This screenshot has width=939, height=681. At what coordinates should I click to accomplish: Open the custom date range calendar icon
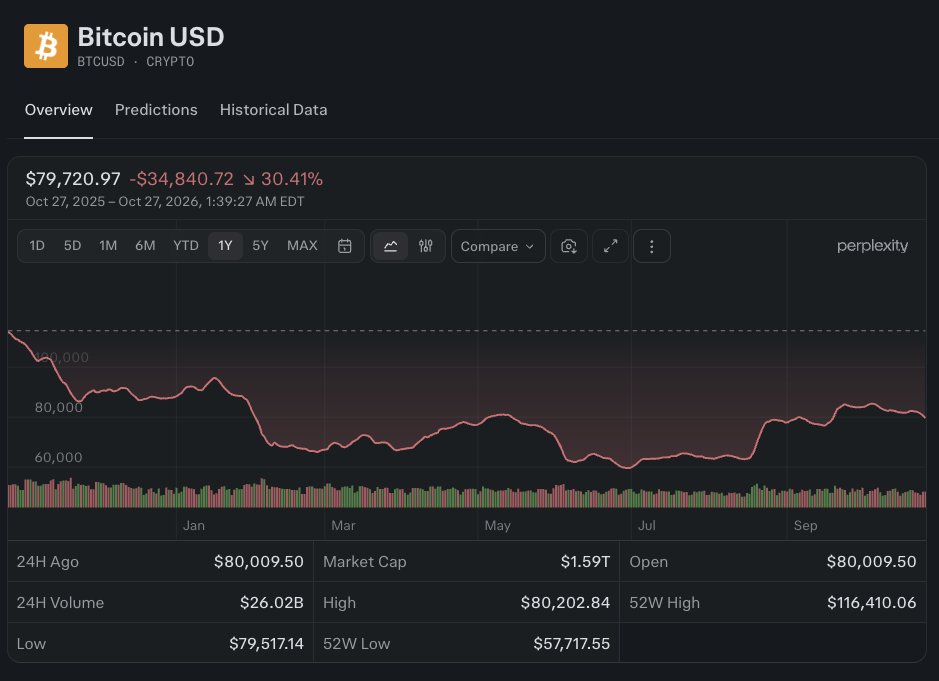click(344, 246)
